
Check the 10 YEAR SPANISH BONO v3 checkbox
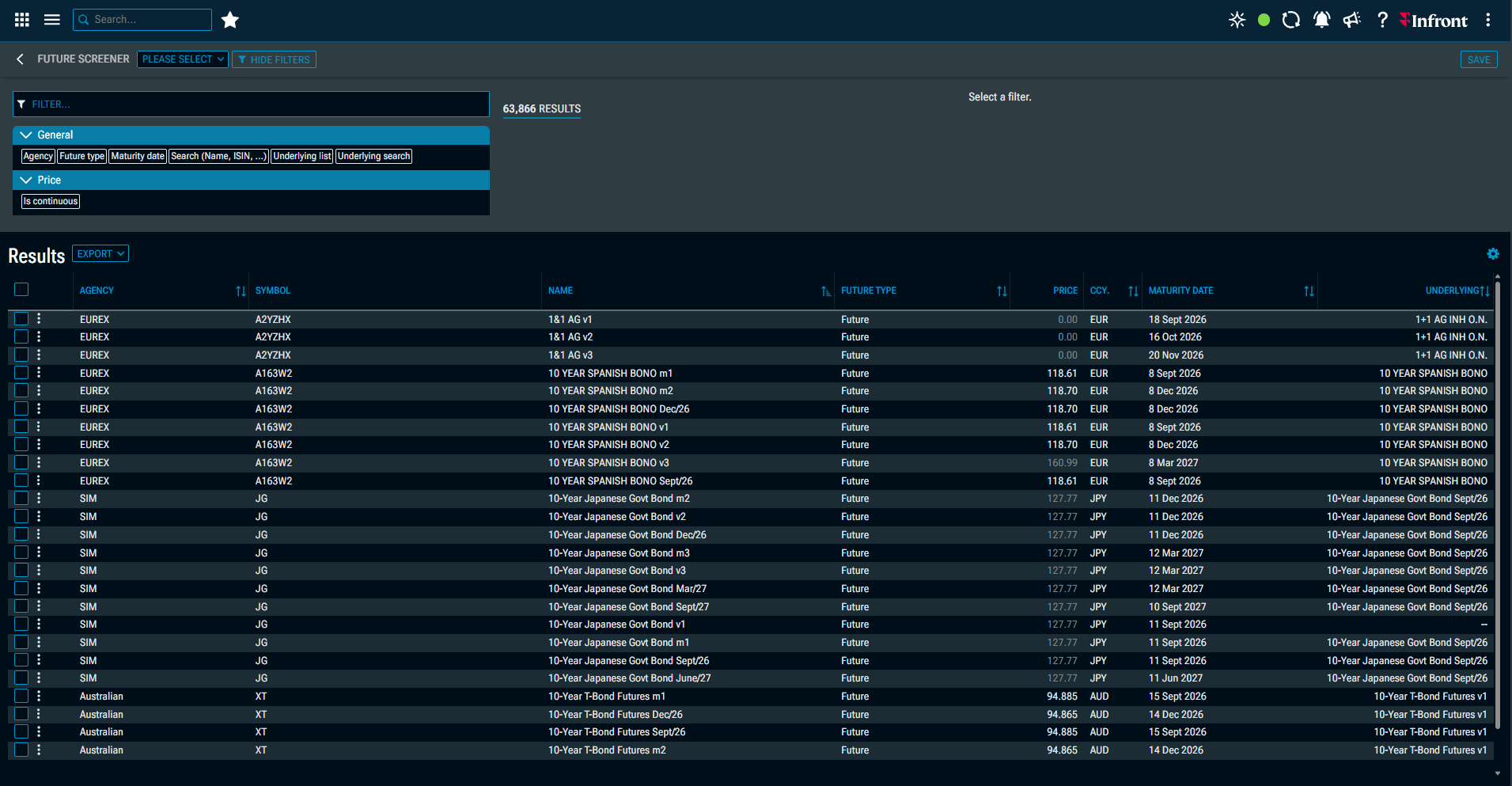tap(21, 462)
